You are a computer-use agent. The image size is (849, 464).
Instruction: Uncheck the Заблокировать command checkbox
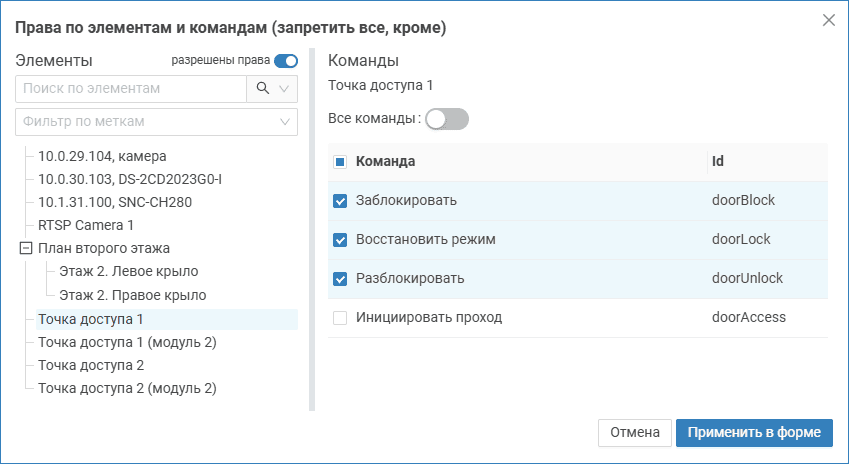click(x=340, y=201)
